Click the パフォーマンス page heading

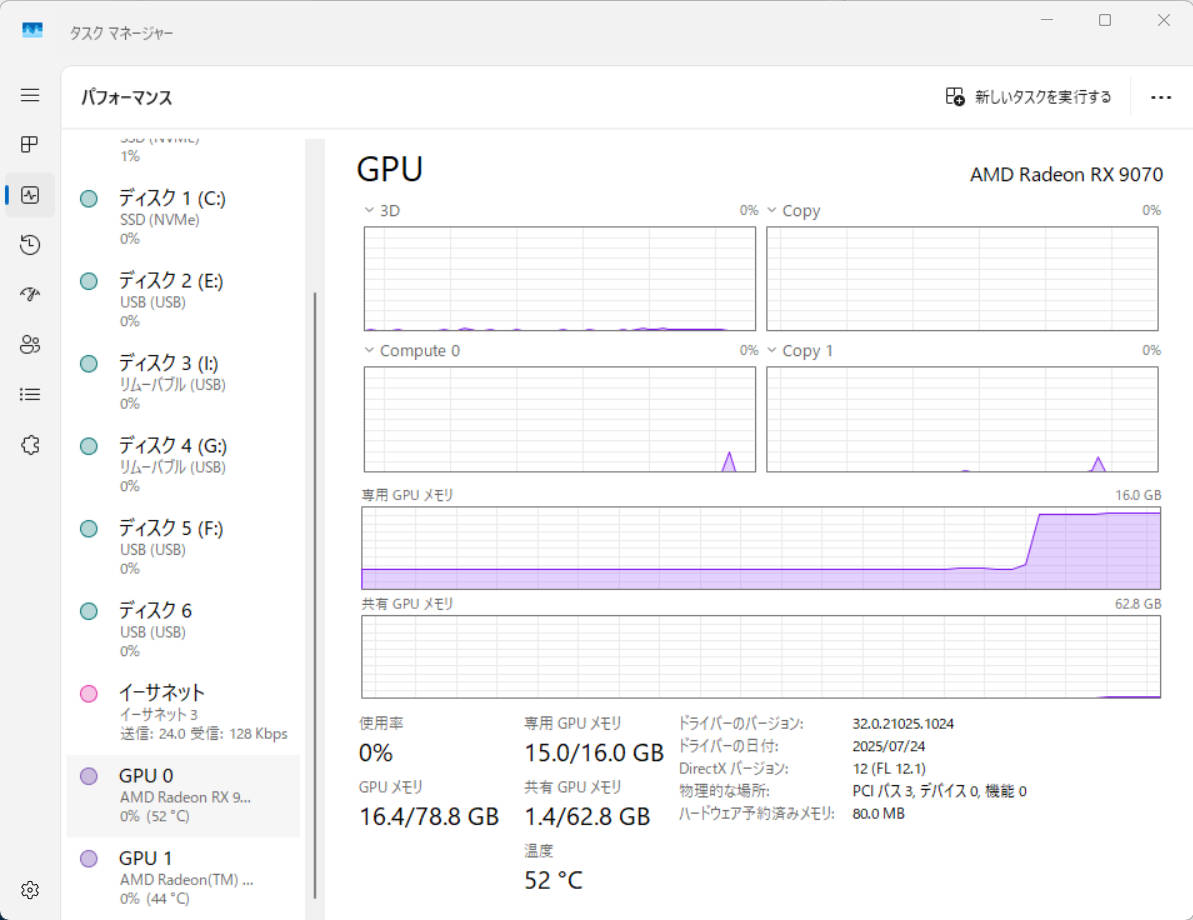pyautogui.click(x=127, y=97)
